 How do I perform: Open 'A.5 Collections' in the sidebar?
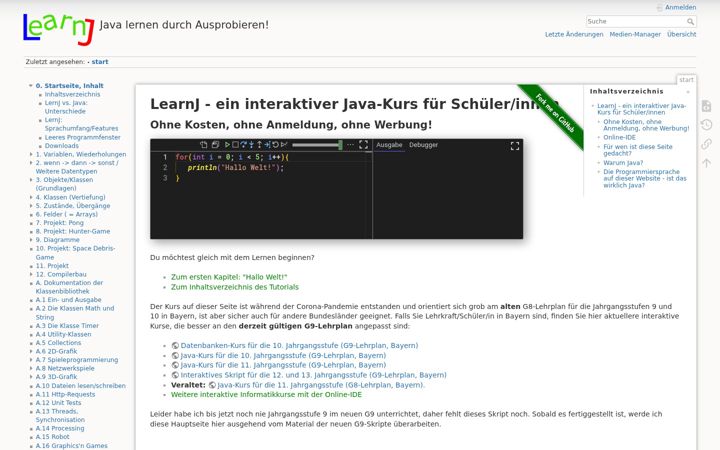coord(58,343)
